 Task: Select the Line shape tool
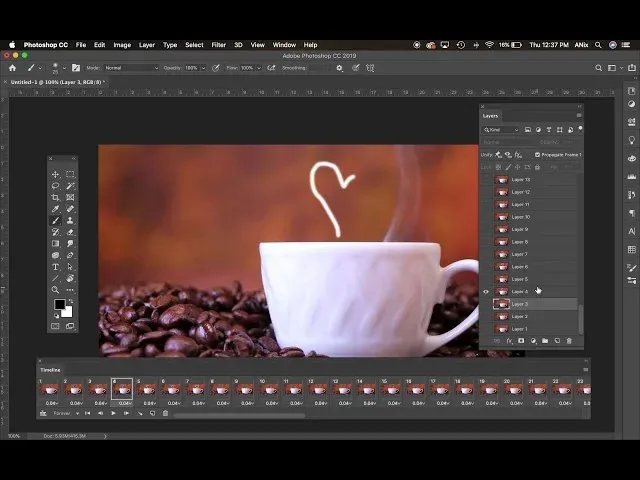pos(55,278)
